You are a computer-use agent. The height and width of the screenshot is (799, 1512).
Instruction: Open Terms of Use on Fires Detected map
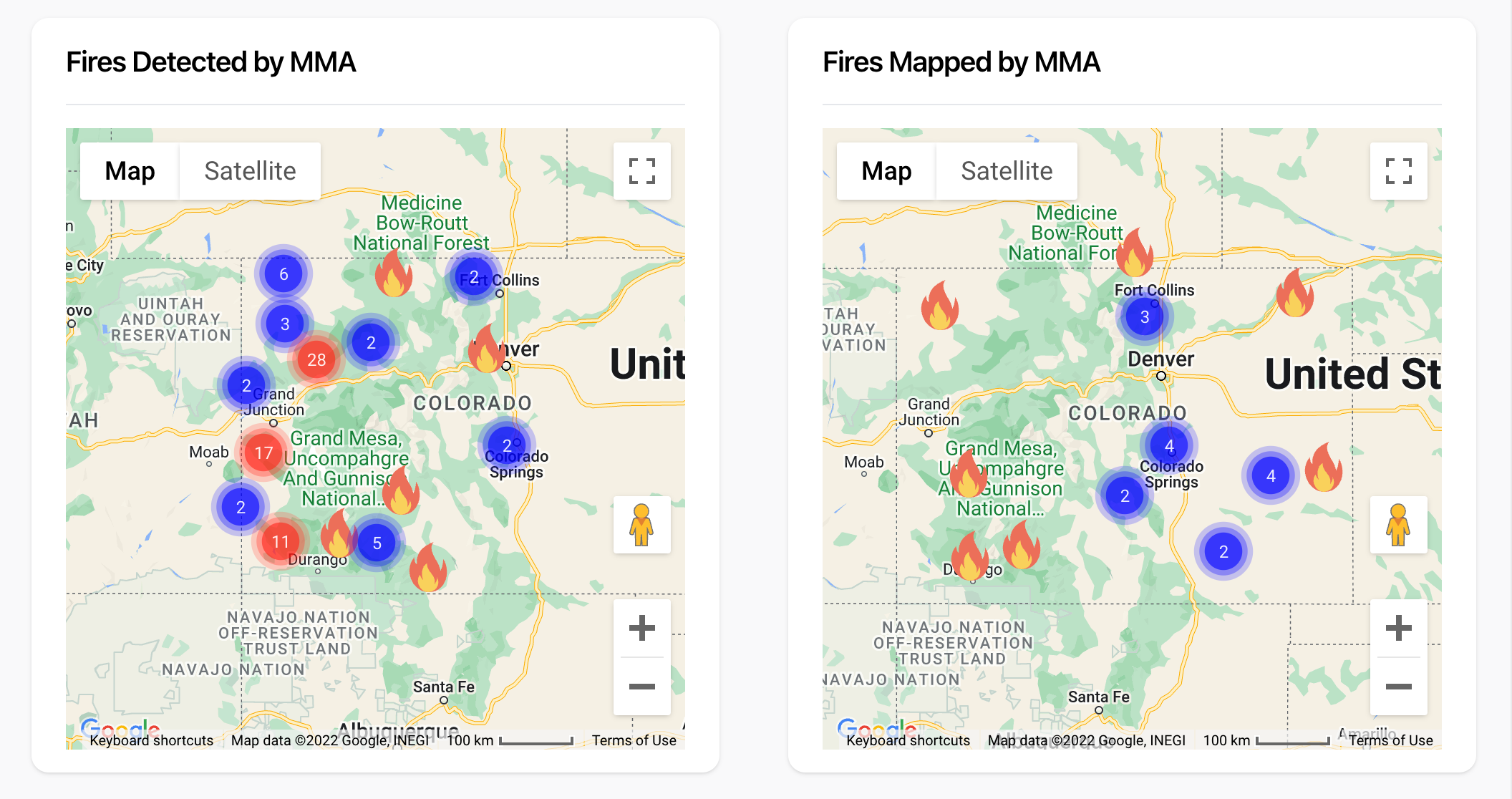pos(634,740)
